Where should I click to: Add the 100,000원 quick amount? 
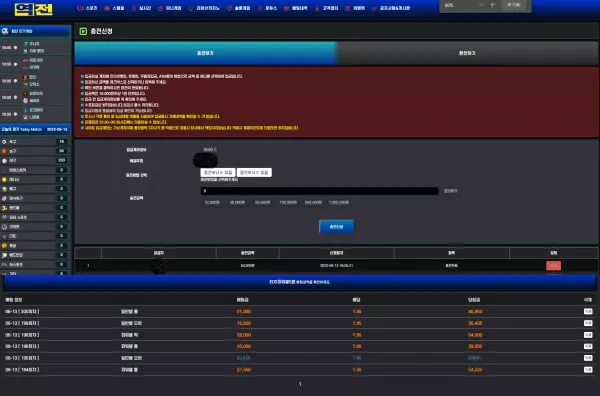pos(288,202)
